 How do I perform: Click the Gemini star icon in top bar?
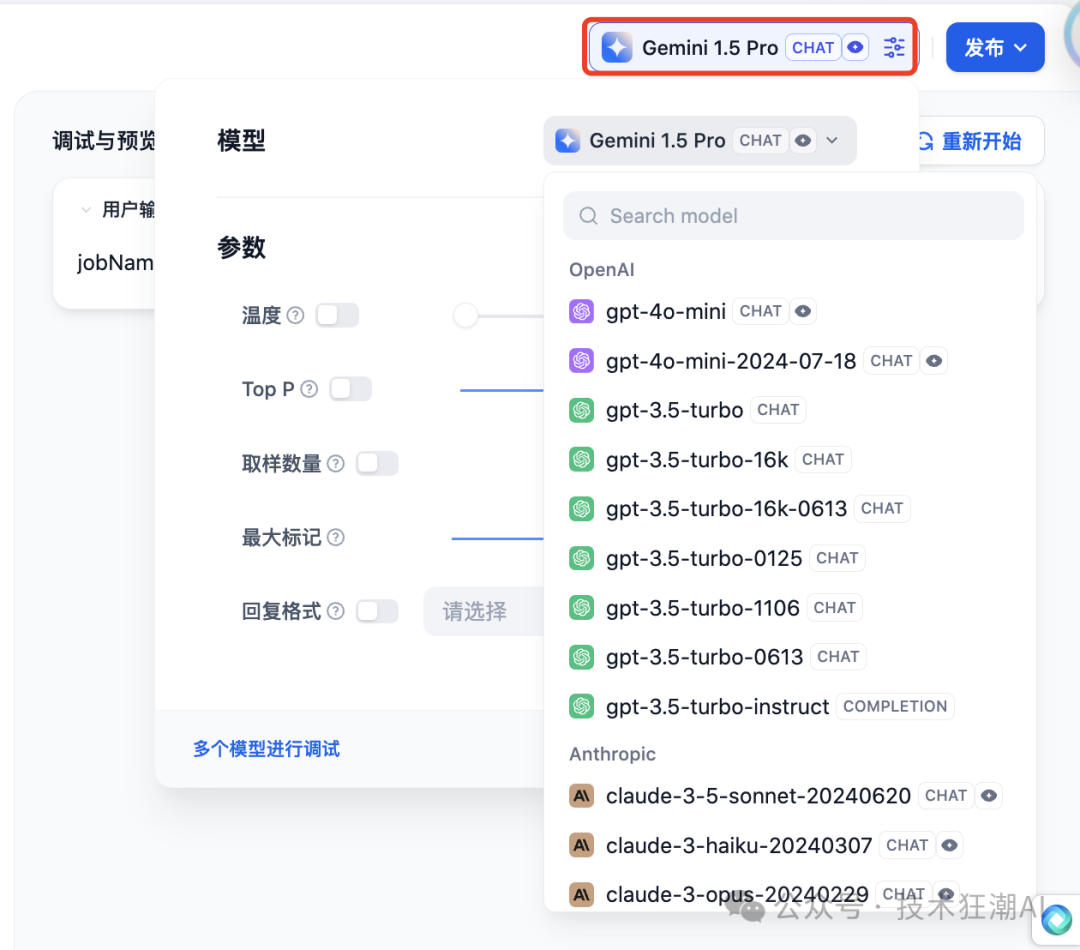[616, 48]
